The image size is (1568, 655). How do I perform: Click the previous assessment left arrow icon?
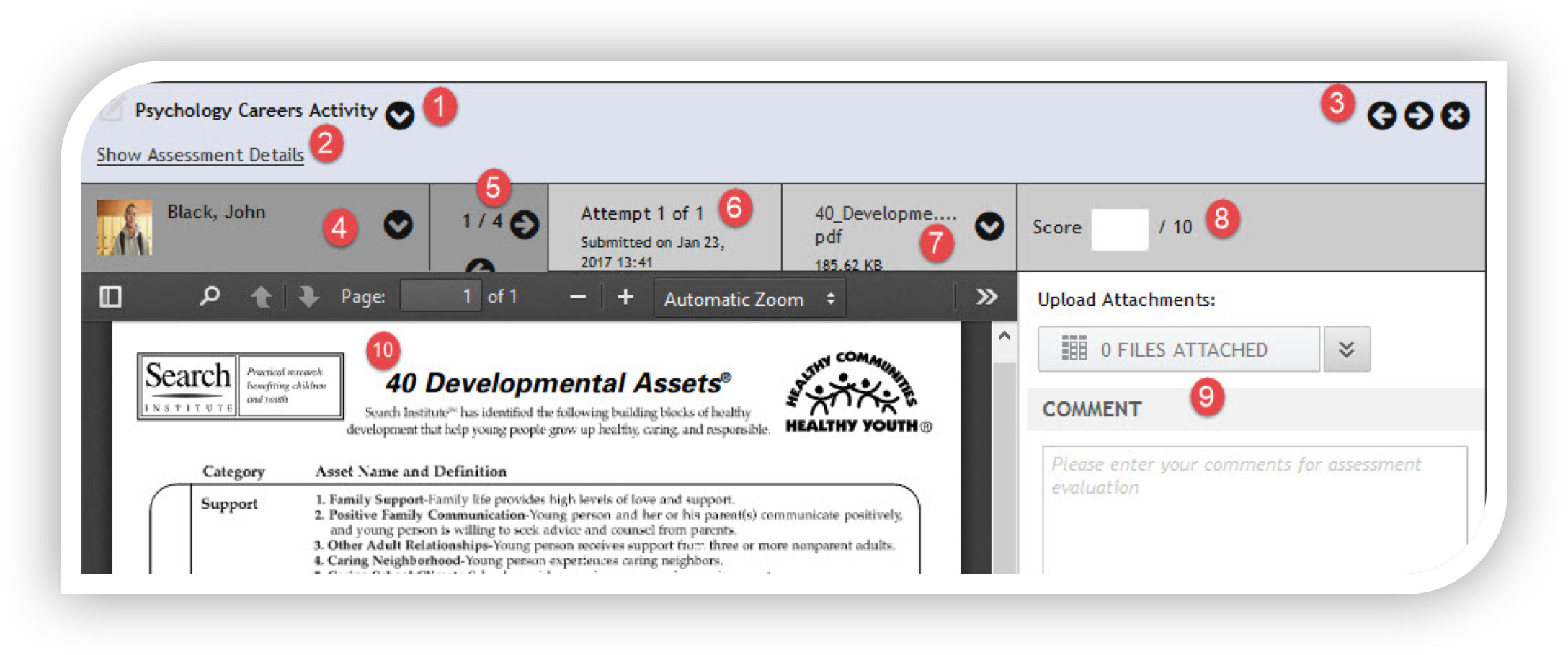coord(1381,116)
